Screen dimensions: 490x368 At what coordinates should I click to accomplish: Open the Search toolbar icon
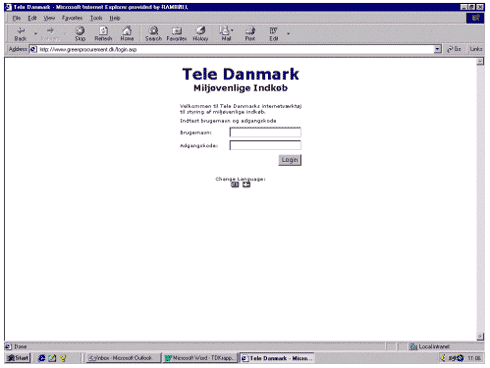[153, 34]
